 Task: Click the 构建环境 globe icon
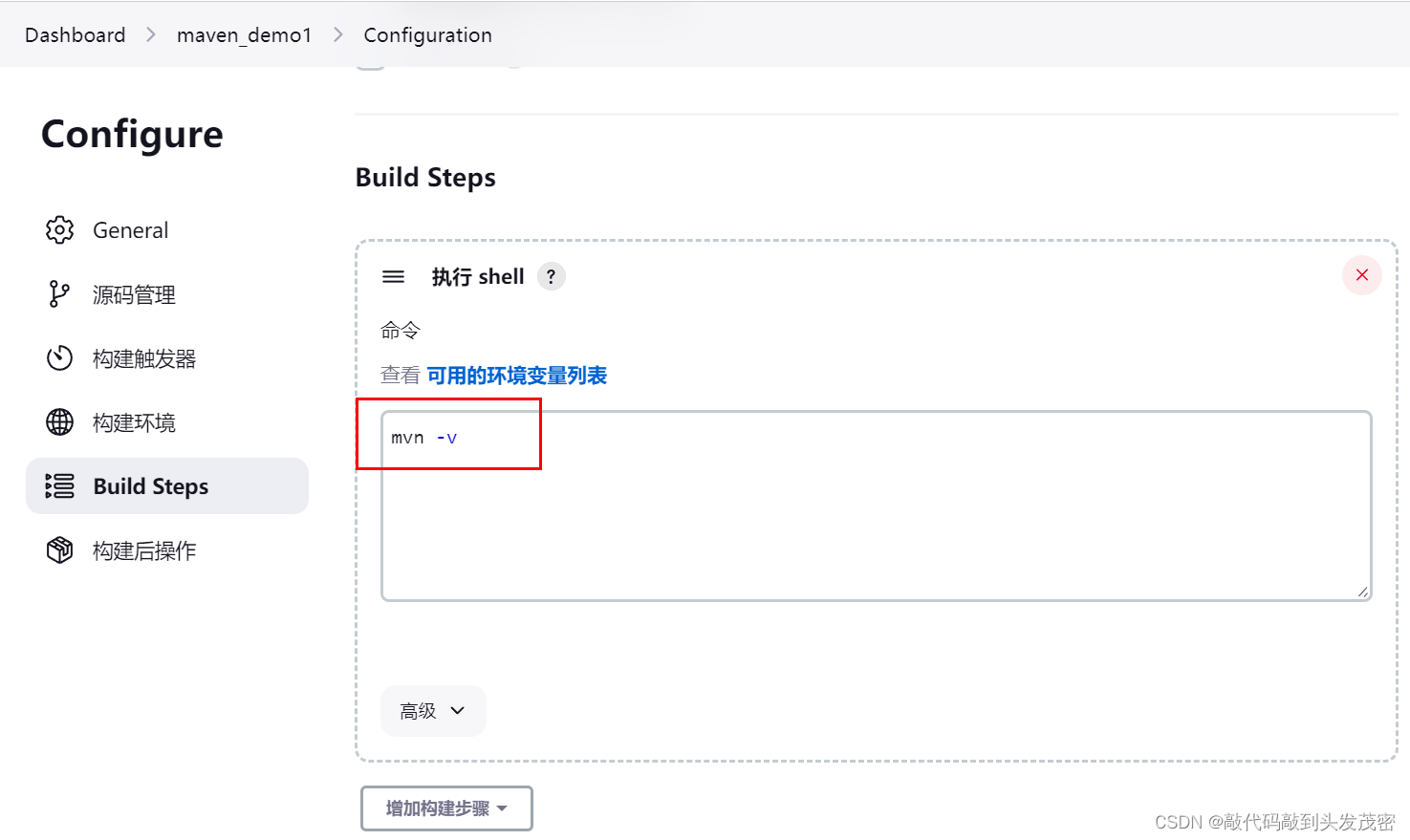click(x=59, y=422)
